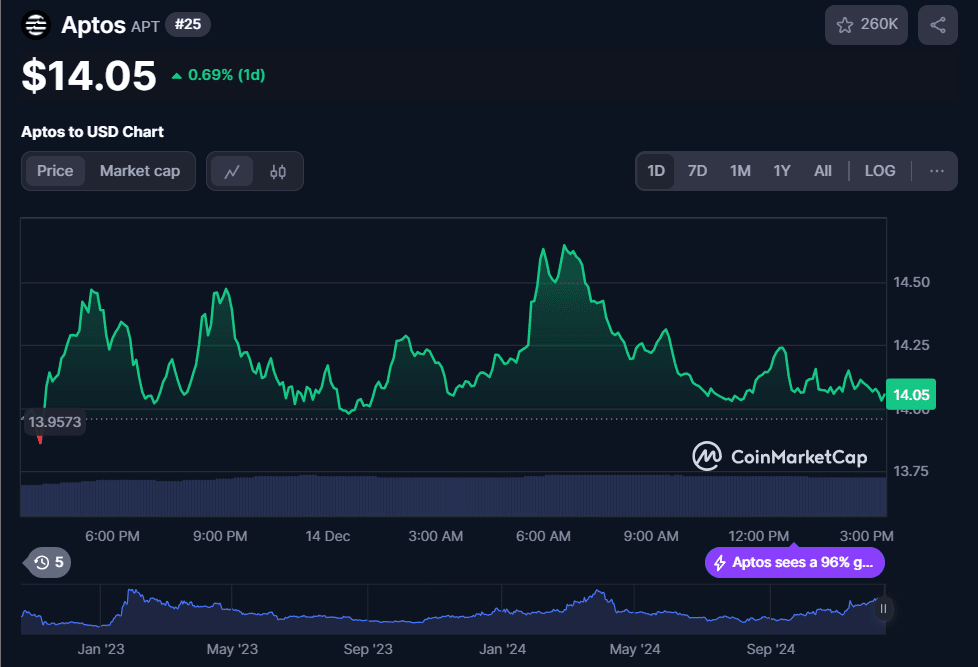Choose the 7D time range

pos(697,171)
